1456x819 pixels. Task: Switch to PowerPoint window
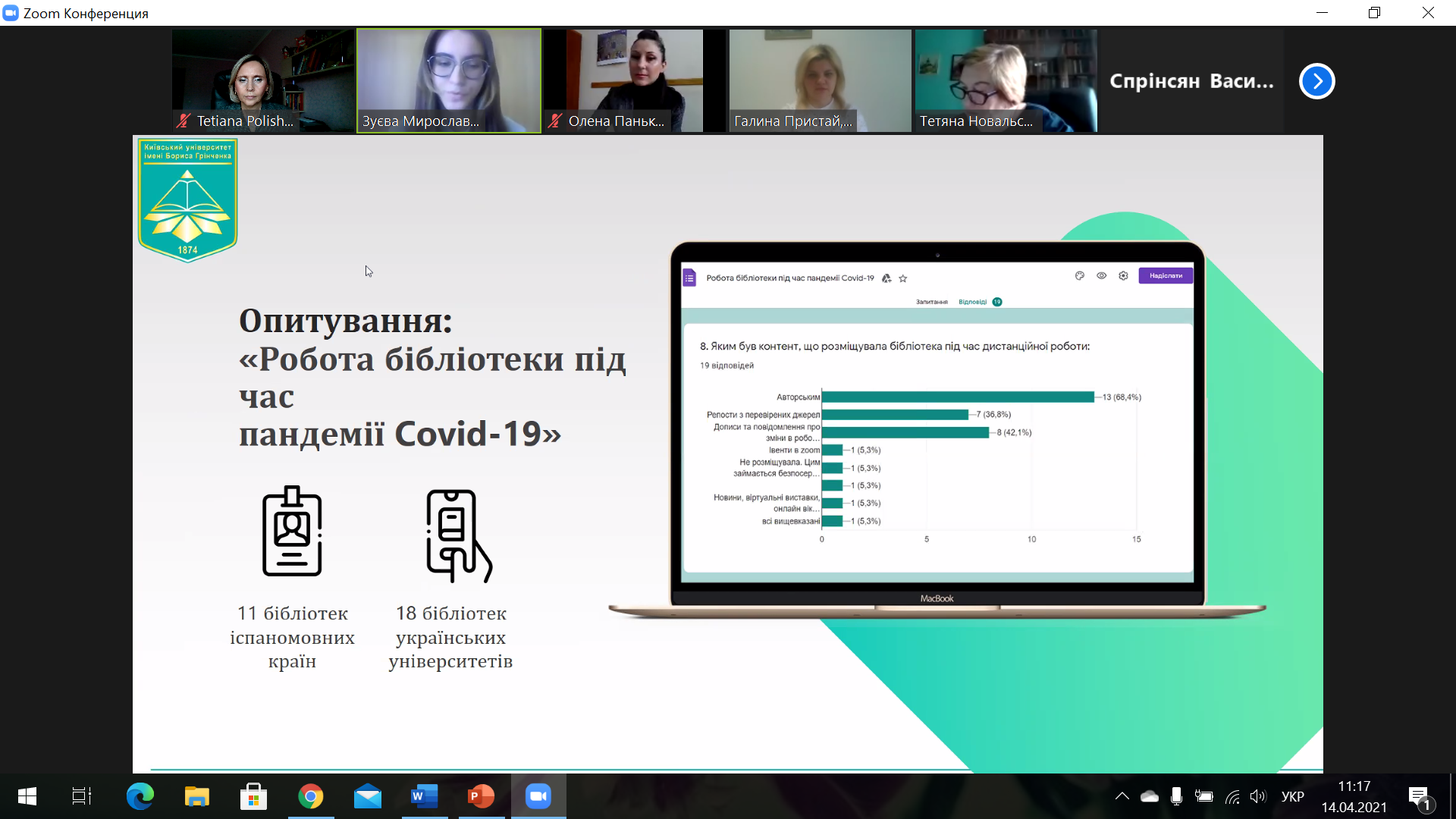click(481, 796)
